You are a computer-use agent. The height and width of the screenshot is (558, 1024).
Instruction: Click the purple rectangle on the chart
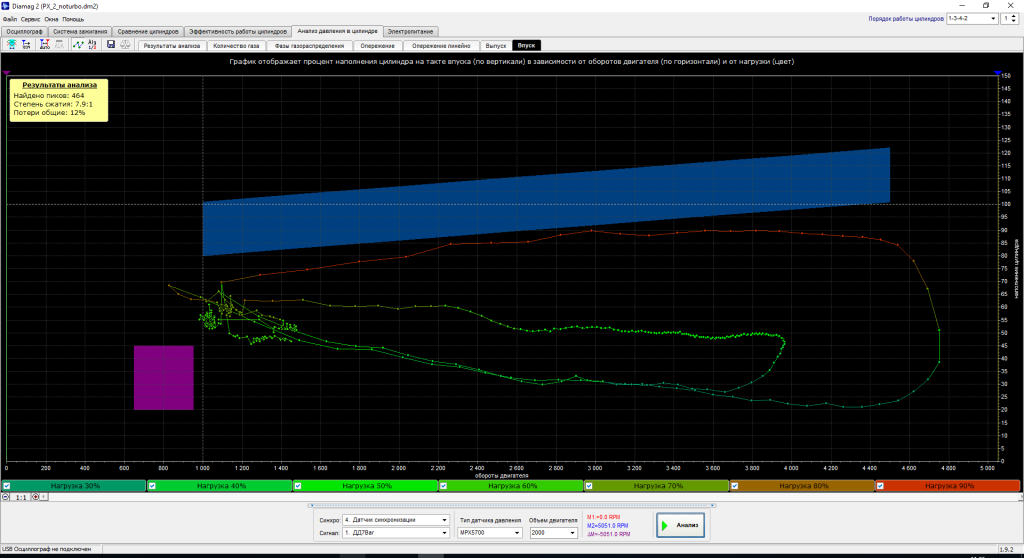(x=163, y=378)
